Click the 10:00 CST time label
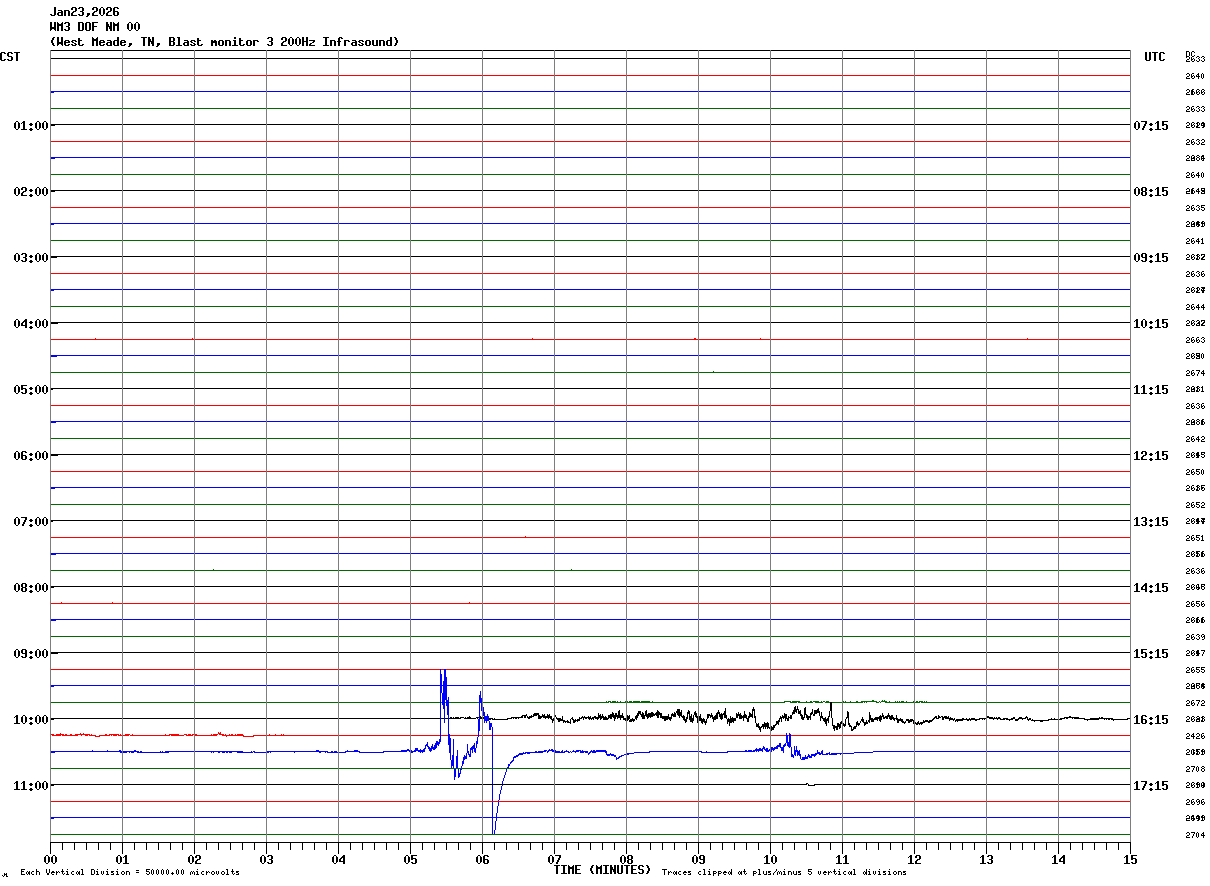This screenshot has height=886, width=1210. (x=31, y=719)
